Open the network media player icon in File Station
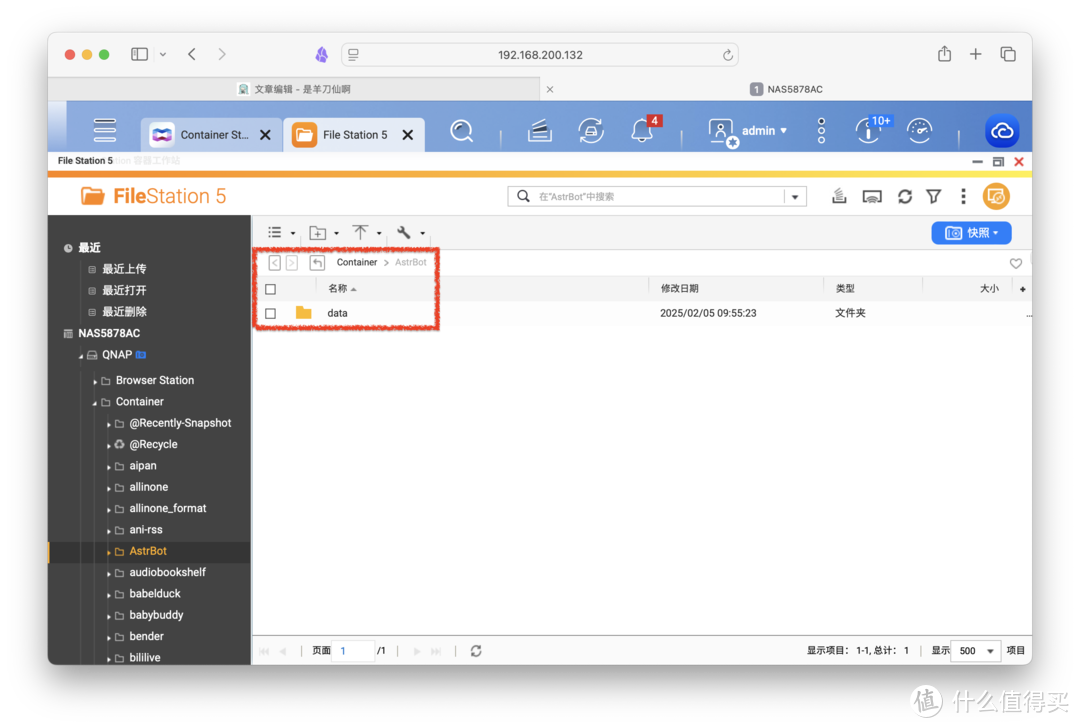Image resolution: width=1080 pixels, height=728 pixels. [871, 196]
